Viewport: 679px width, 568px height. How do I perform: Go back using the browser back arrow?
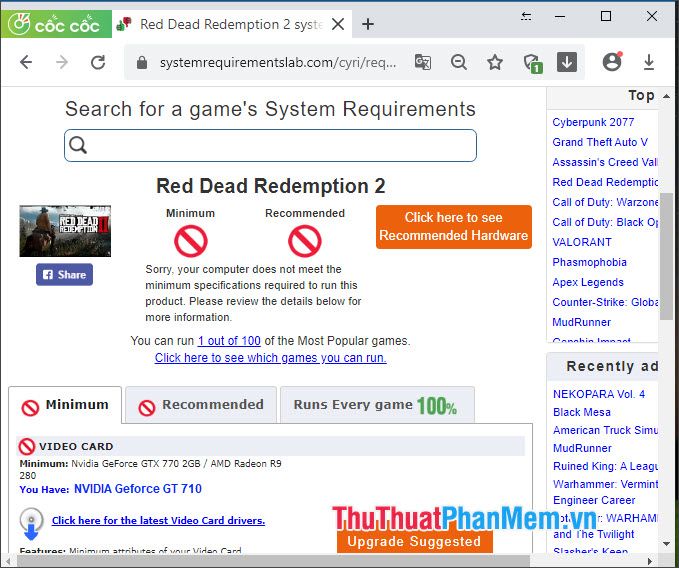pos(26,62)
